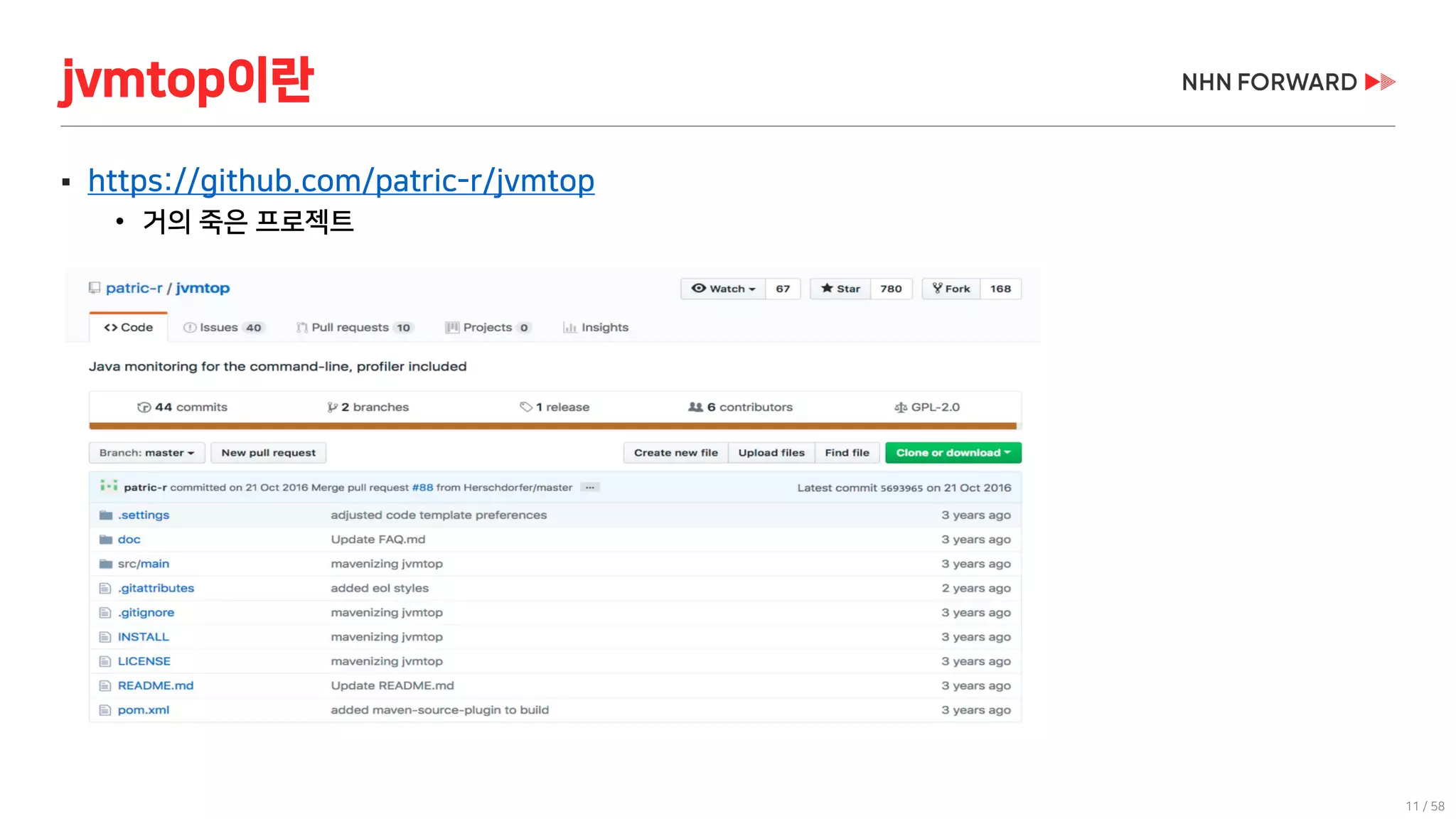Click the Issues count badge 40
The height and width of the screenshot is (819, 1456).
[254, 328]
